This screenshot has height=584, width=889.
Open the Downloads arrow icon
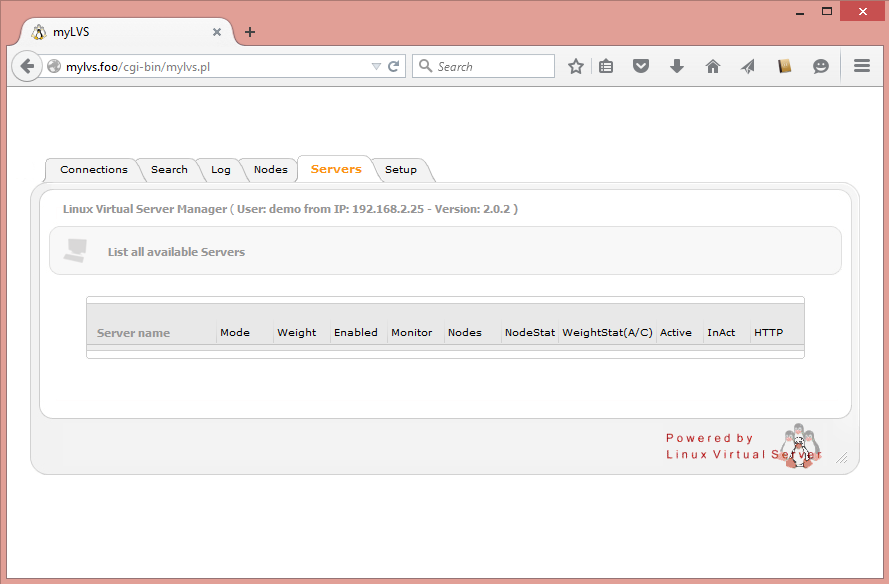click(677, 66)
